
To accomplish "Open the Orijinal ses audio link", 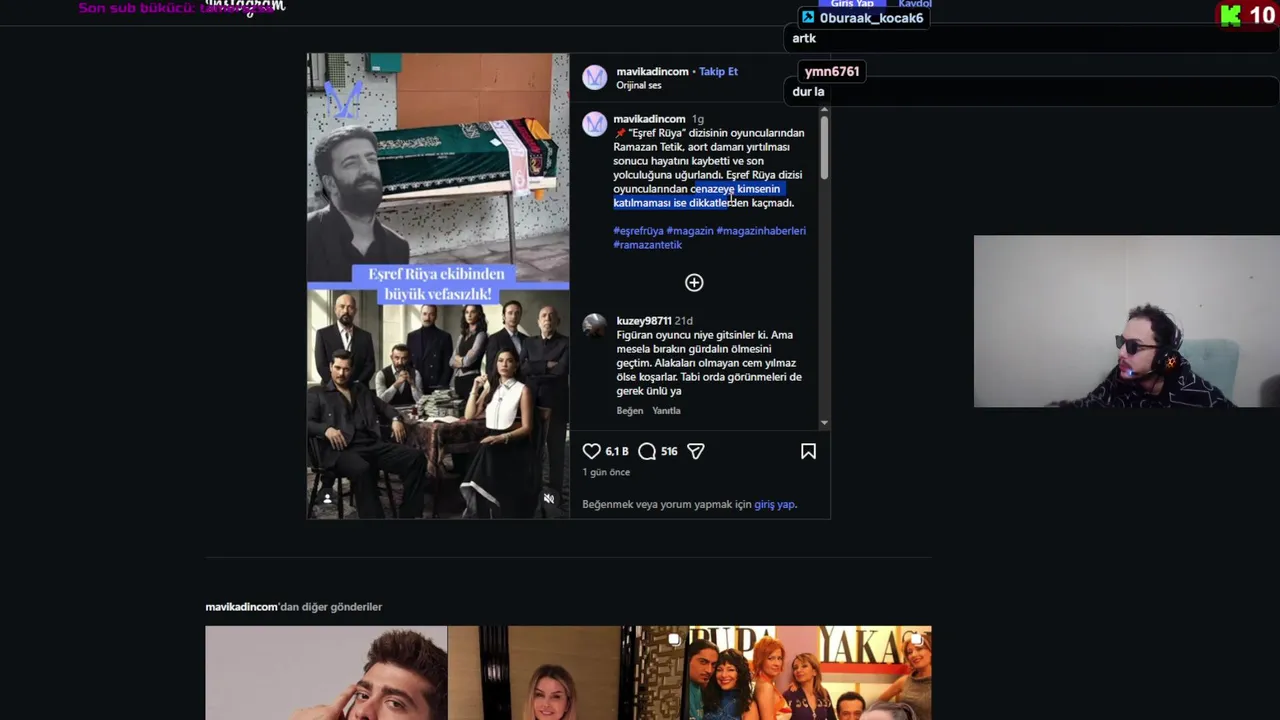I will point(639,85).
